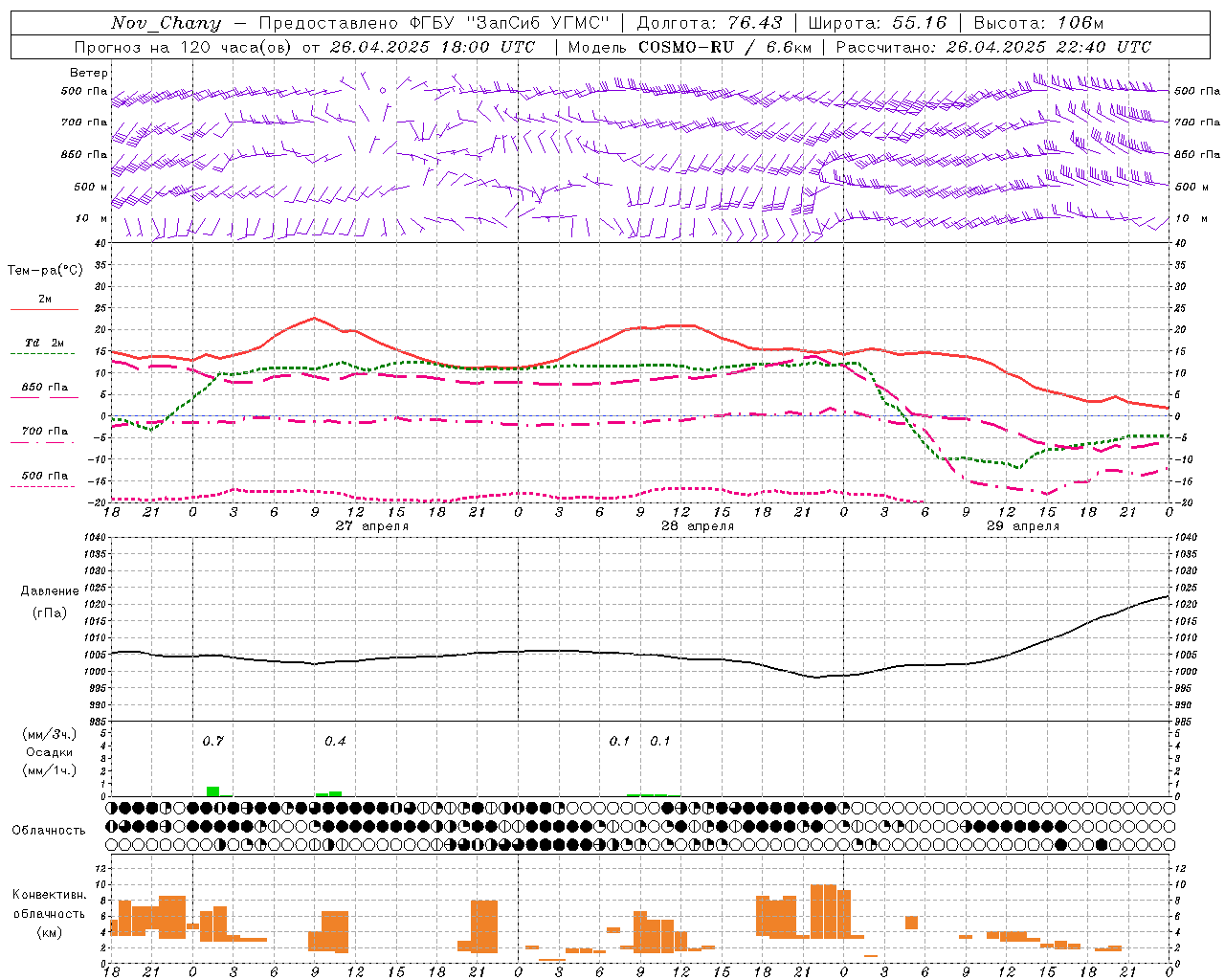
Task: Click the "(мм/1ч.)" precipitation unit label
Action: point(49,770)
